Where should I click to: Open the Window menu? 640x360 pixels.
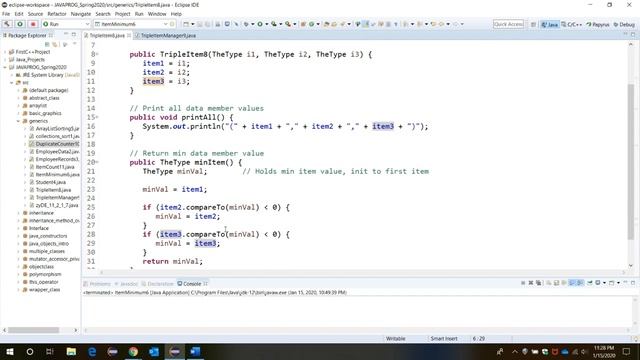click(x=157, y=14)
